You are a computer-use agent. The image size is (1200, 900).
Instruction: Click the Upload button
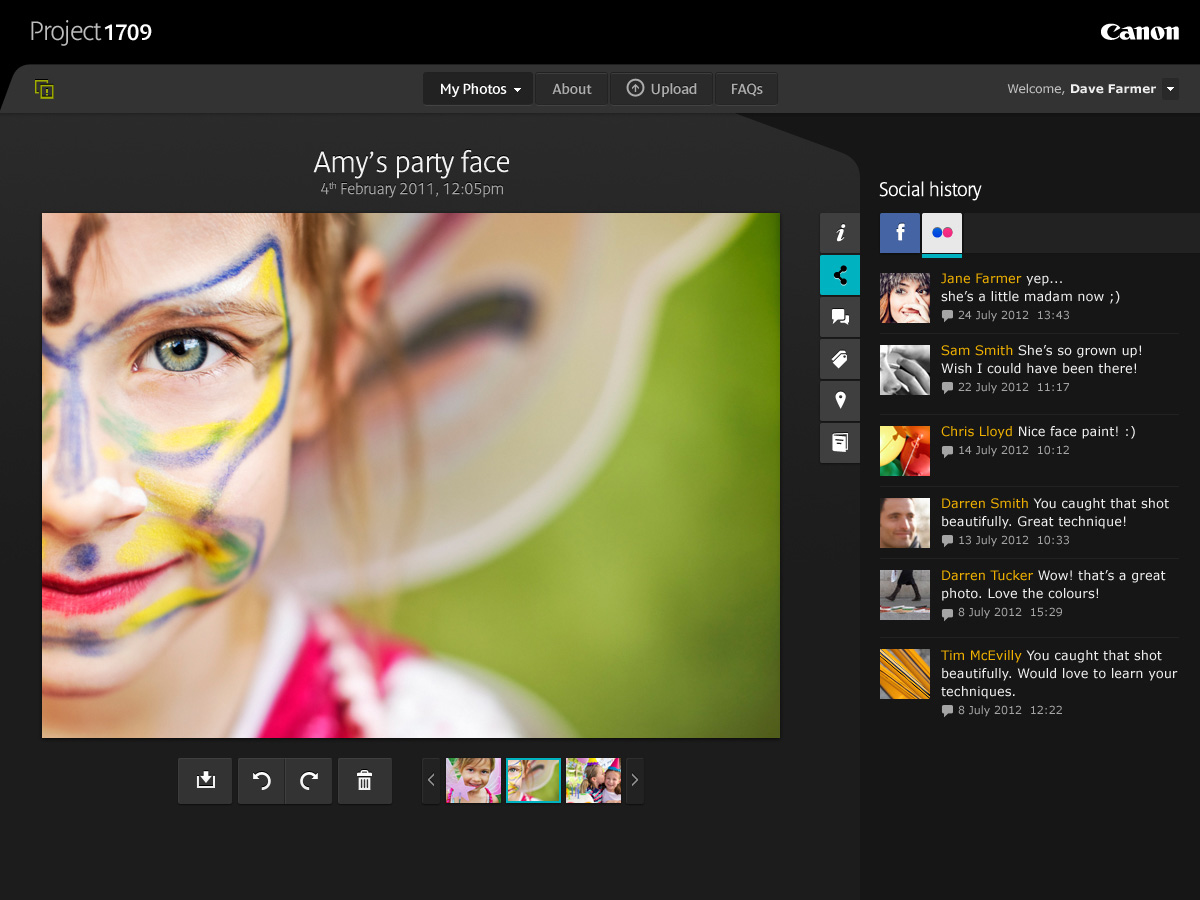[661, 89]
